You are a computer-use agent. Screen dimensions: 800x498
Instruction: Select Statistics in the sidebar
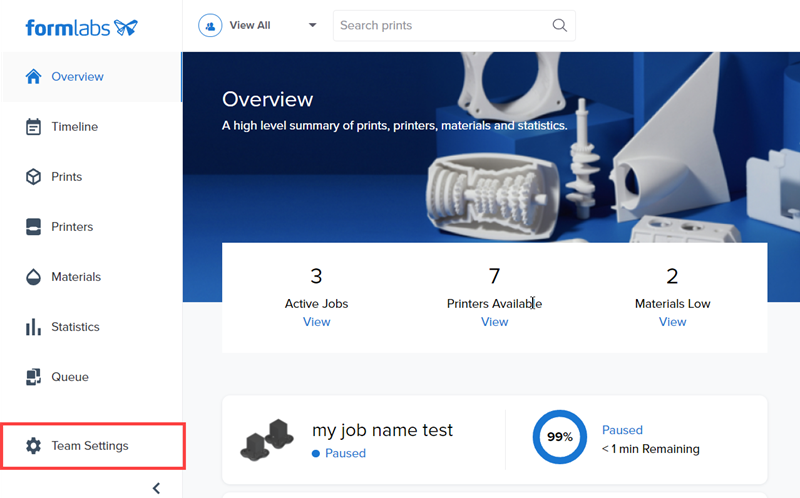click(91, 327)
